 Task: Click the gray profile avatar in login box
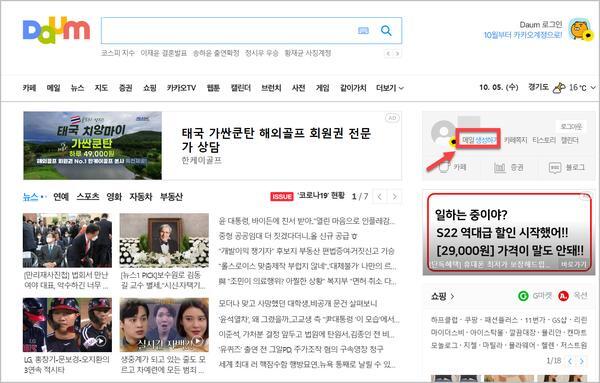click(444, 132)
